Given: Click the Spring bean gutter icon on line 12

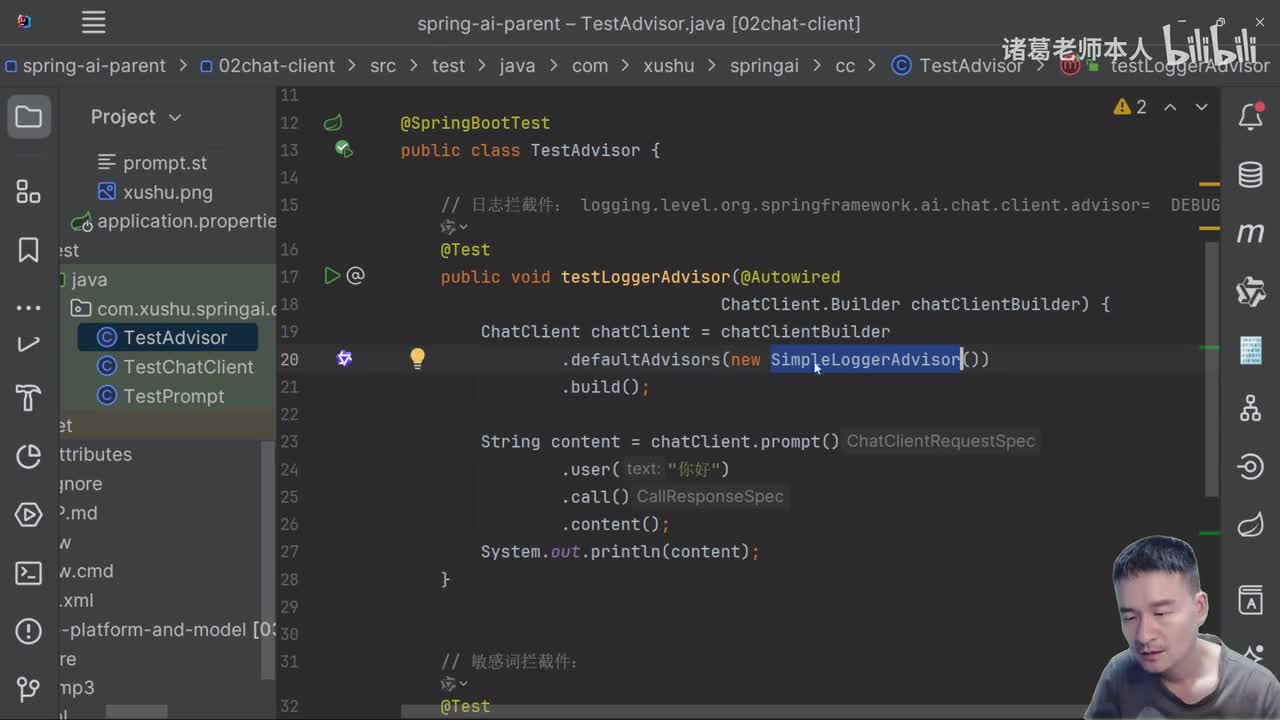Looking at the screenshot, I should [333, 123].
